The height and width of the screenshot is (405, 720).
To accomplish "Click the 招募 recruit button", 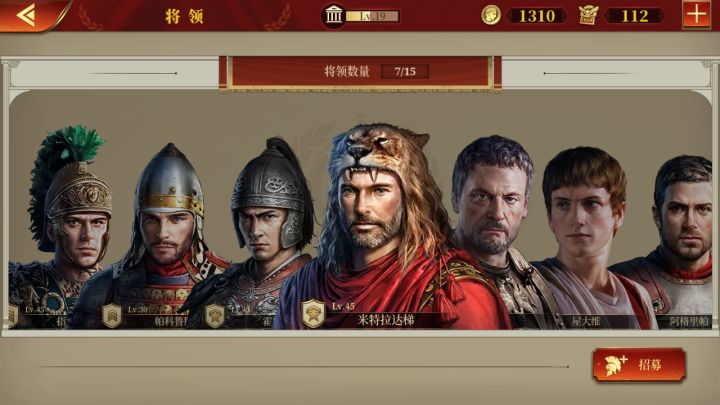I will click(639, 365).
